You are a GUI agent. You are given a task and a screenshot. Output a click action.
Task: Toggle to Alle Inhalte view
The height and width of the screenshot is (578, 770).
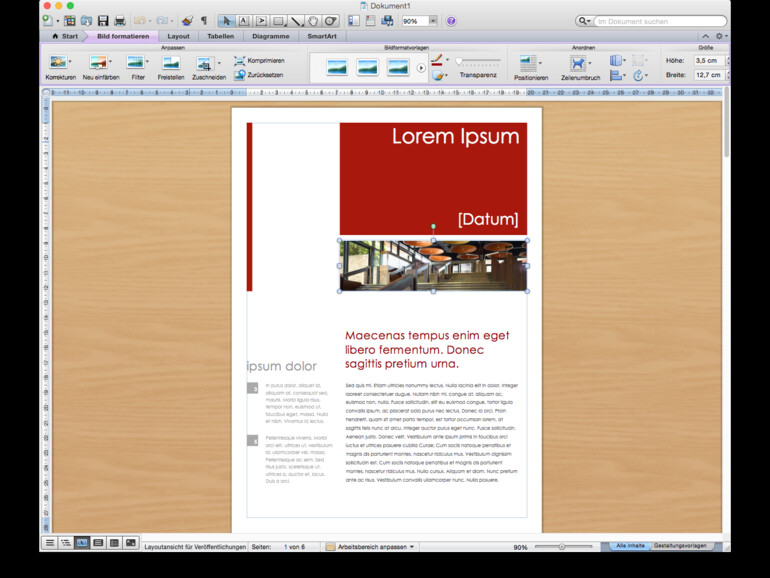pos(629,546)
